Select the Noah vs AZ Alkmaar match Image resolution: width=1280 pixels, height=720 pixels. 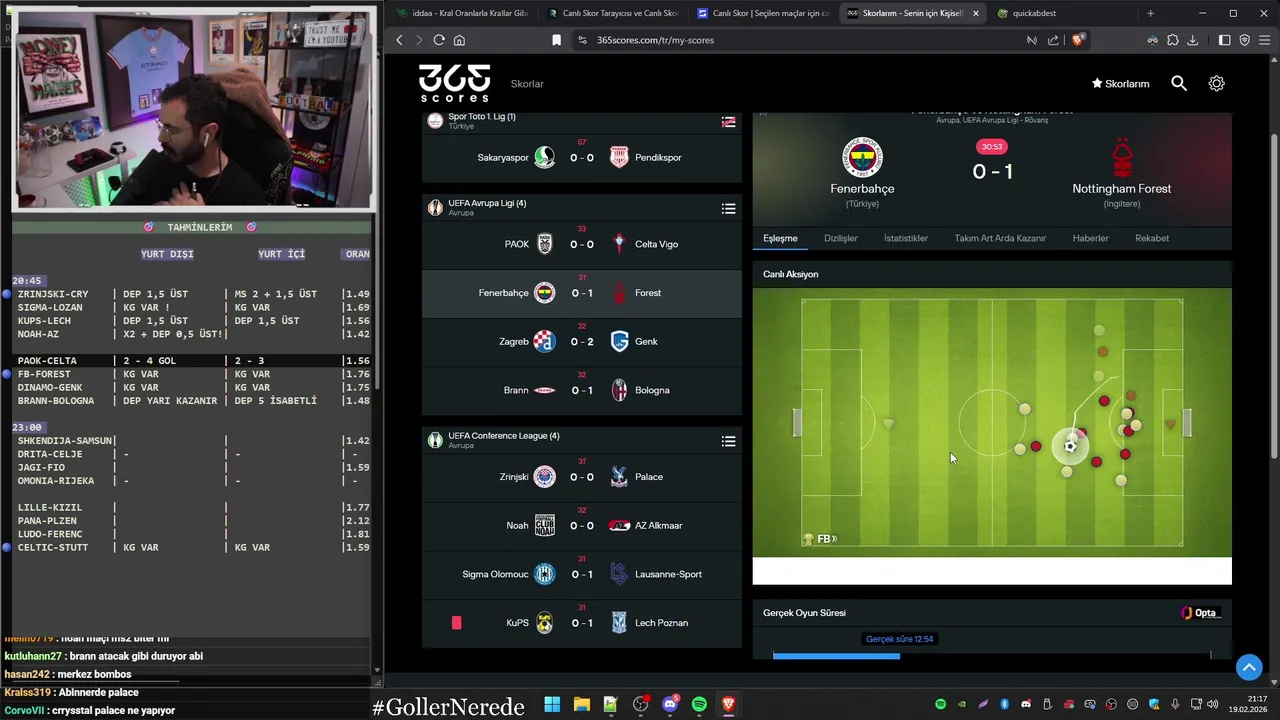(x=582, y=525)
